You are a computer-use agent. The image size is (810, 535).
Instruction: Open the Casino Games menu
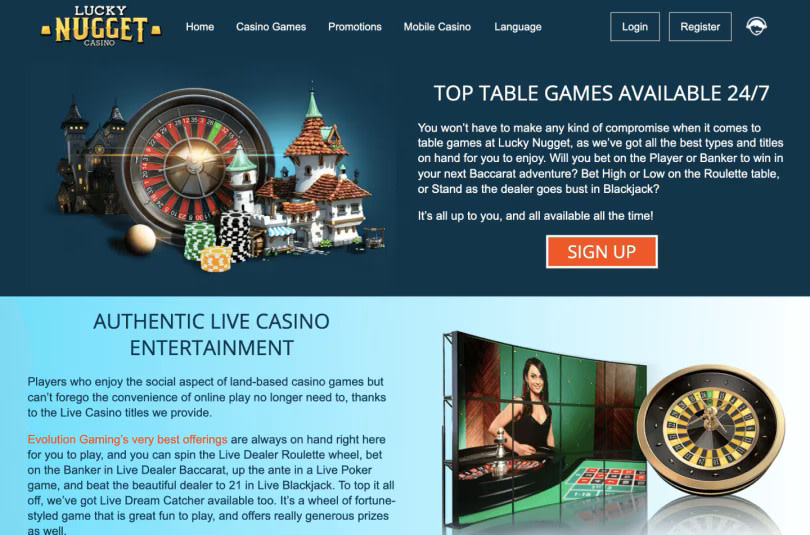tap(271, 27)
